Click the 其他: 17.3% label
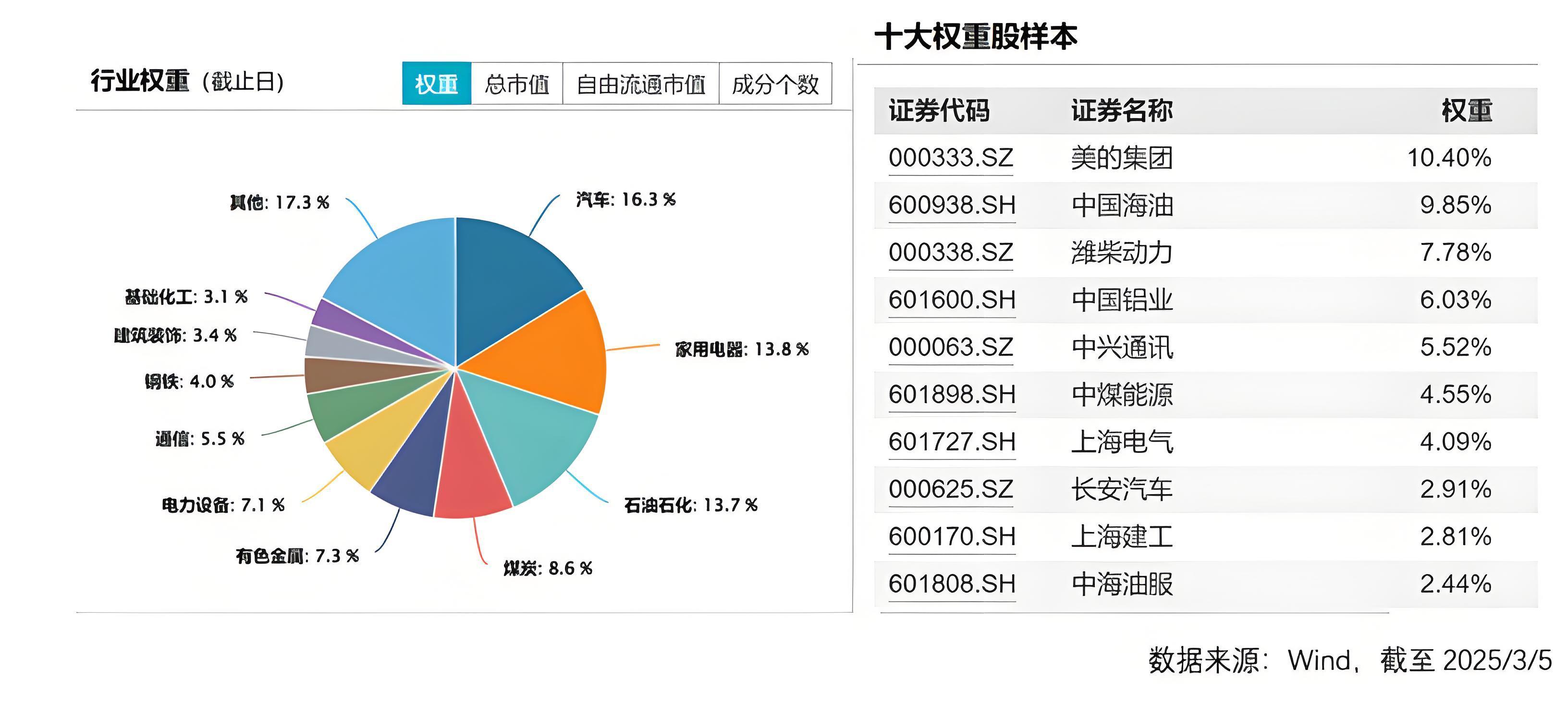1568x703 pixels. (x=280, y=203)
